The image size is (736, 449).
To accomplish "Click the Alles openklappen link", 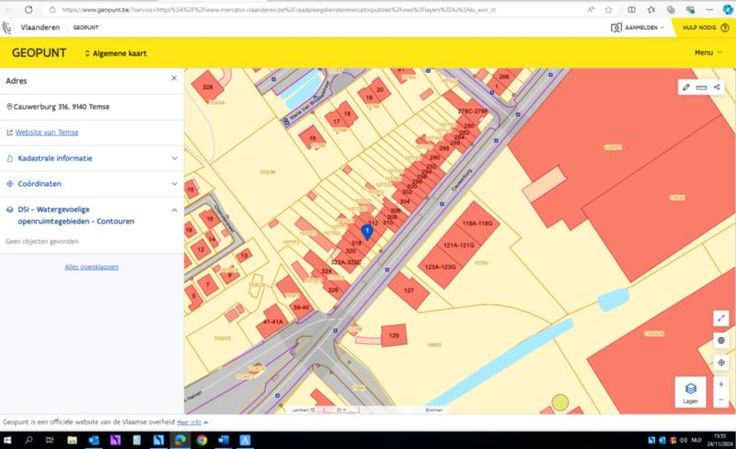I will pyautogui.click(x=92, y=267).
